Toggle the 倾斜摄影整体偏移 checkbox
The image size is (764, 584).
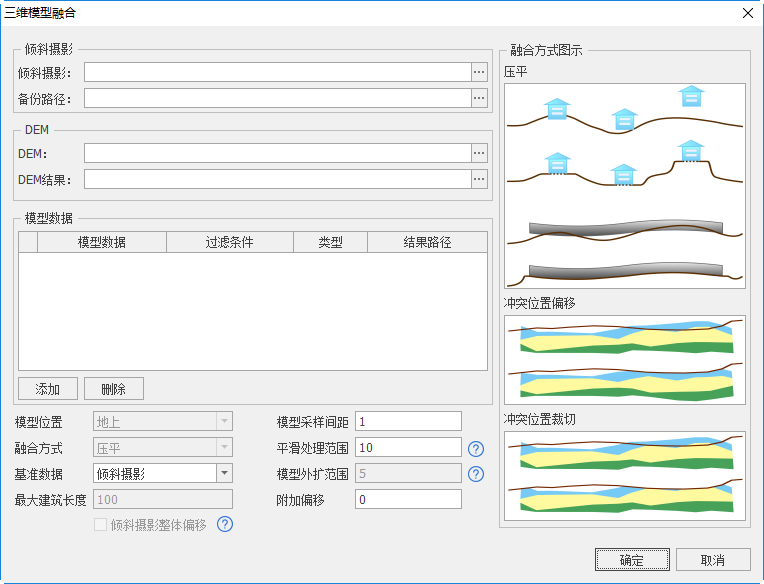100,524
